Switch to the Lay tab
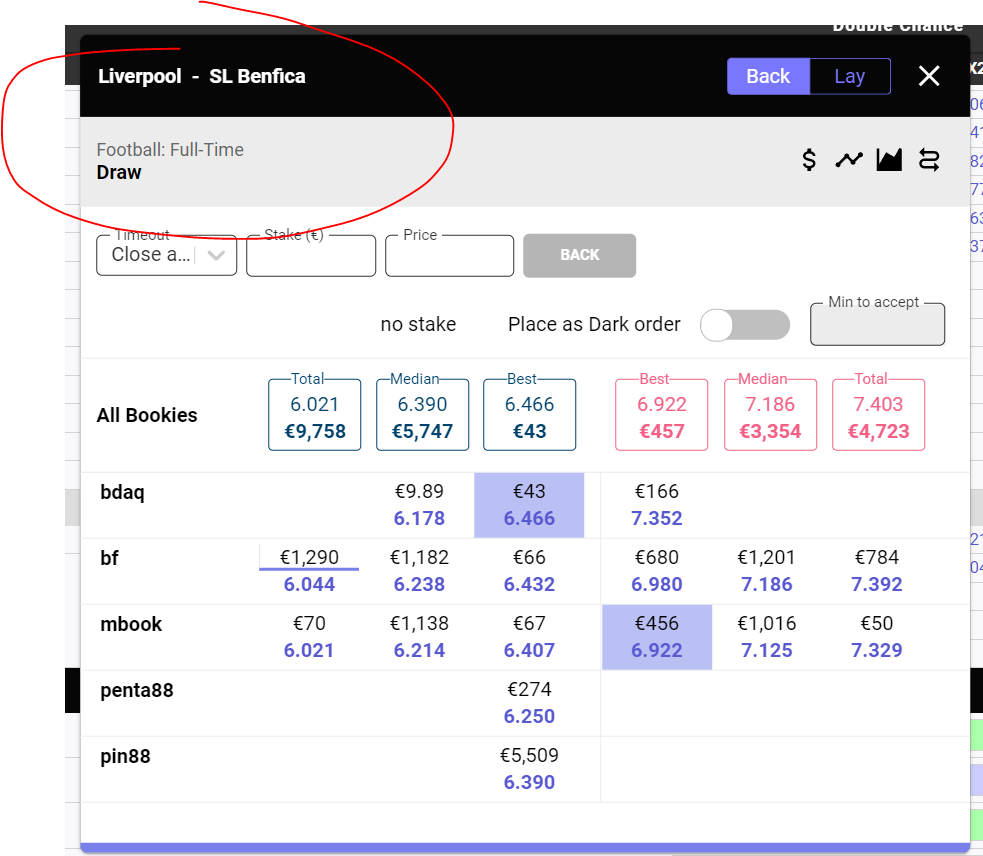 pos(849,77)
